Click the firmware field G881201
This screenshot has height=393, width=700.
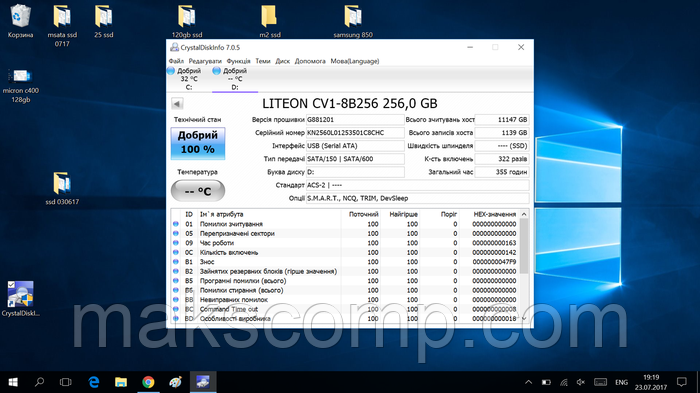pos(355,120)
